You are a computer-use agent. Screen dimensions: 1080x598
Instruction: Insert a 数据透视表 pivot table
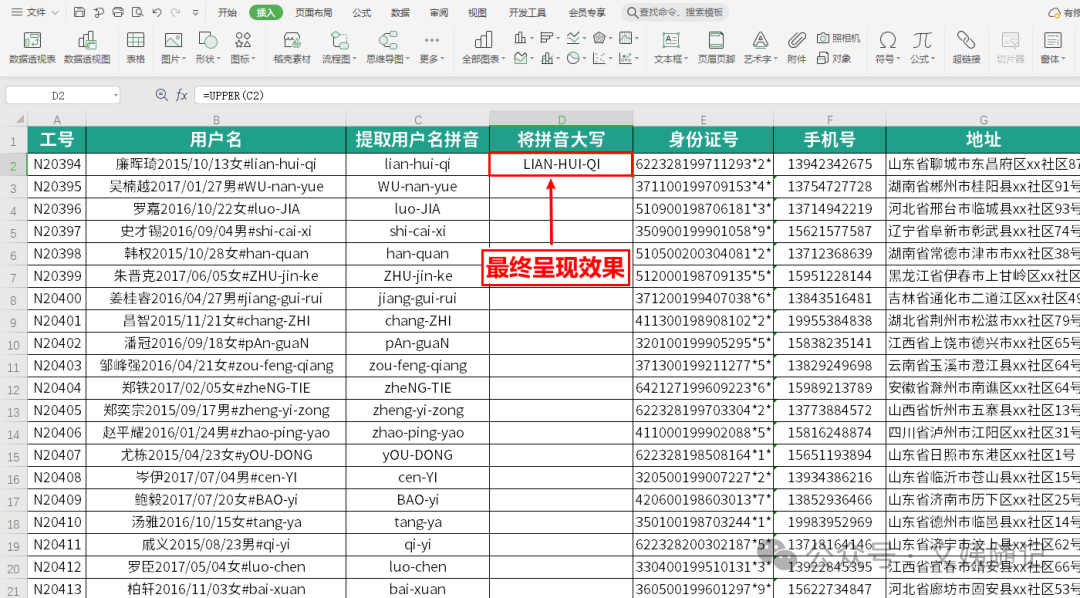[32, 48]
